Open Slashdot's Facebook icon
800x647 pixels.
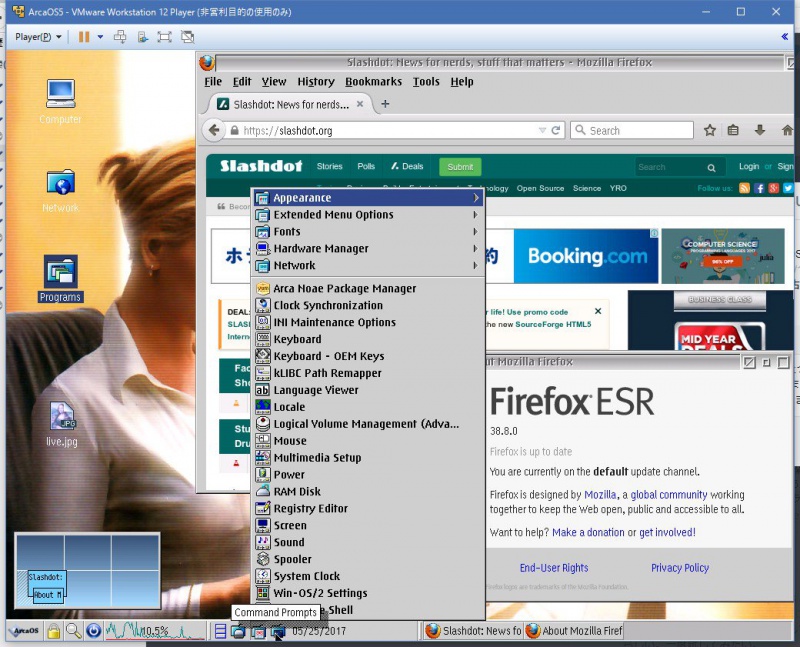click(x=759, y=188)
